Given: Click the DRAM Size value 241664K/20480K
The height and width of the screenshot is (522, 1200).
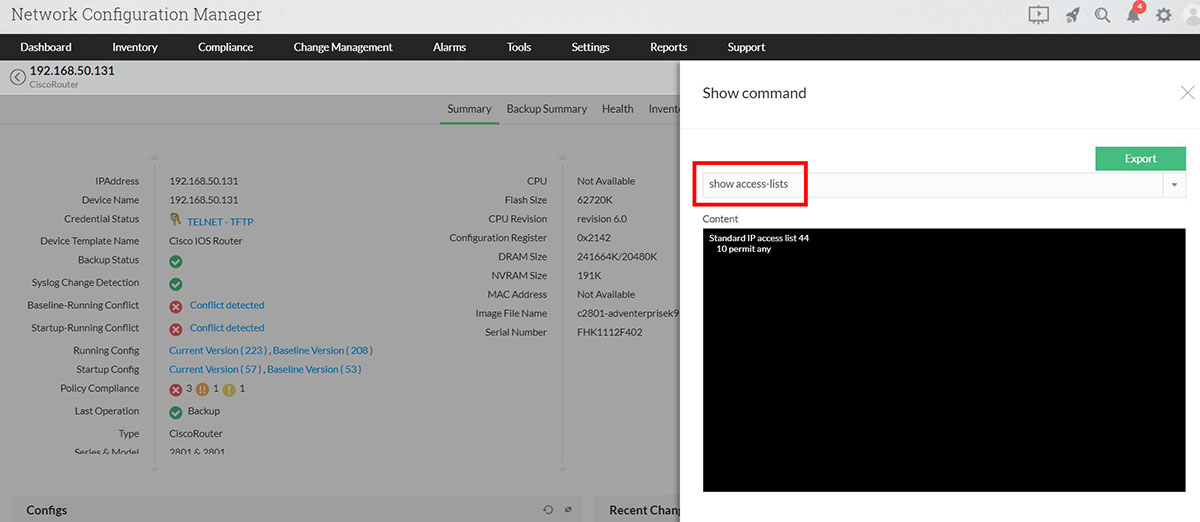Looking at the screenshot, I should click(617, 257).
